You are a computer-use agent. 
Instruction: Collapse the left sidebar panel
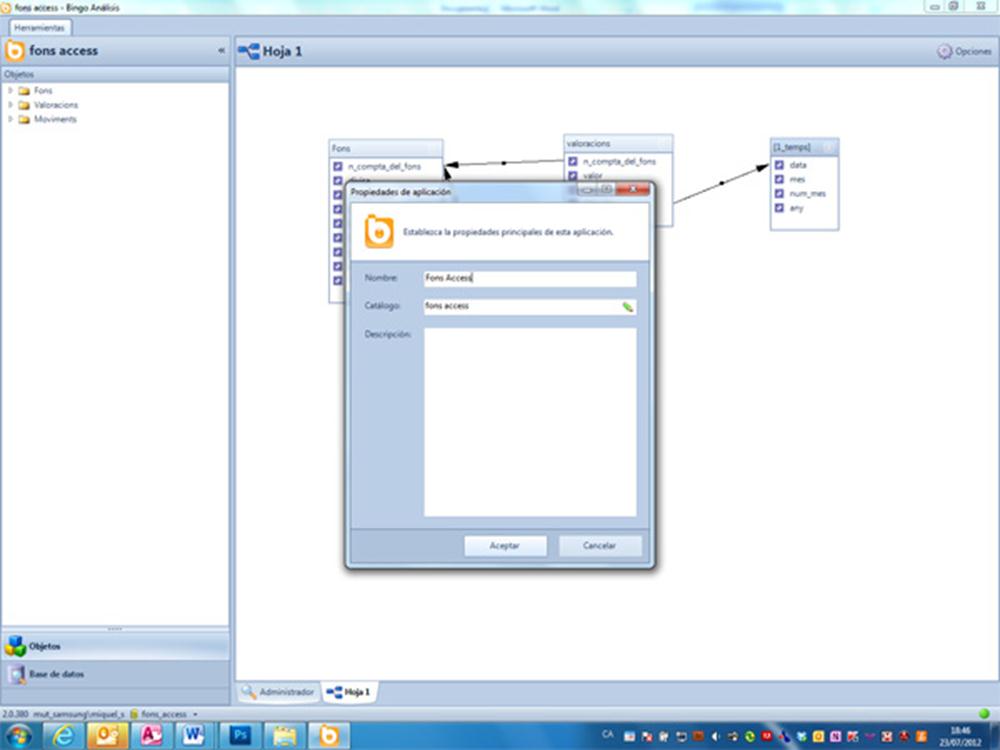221,51
